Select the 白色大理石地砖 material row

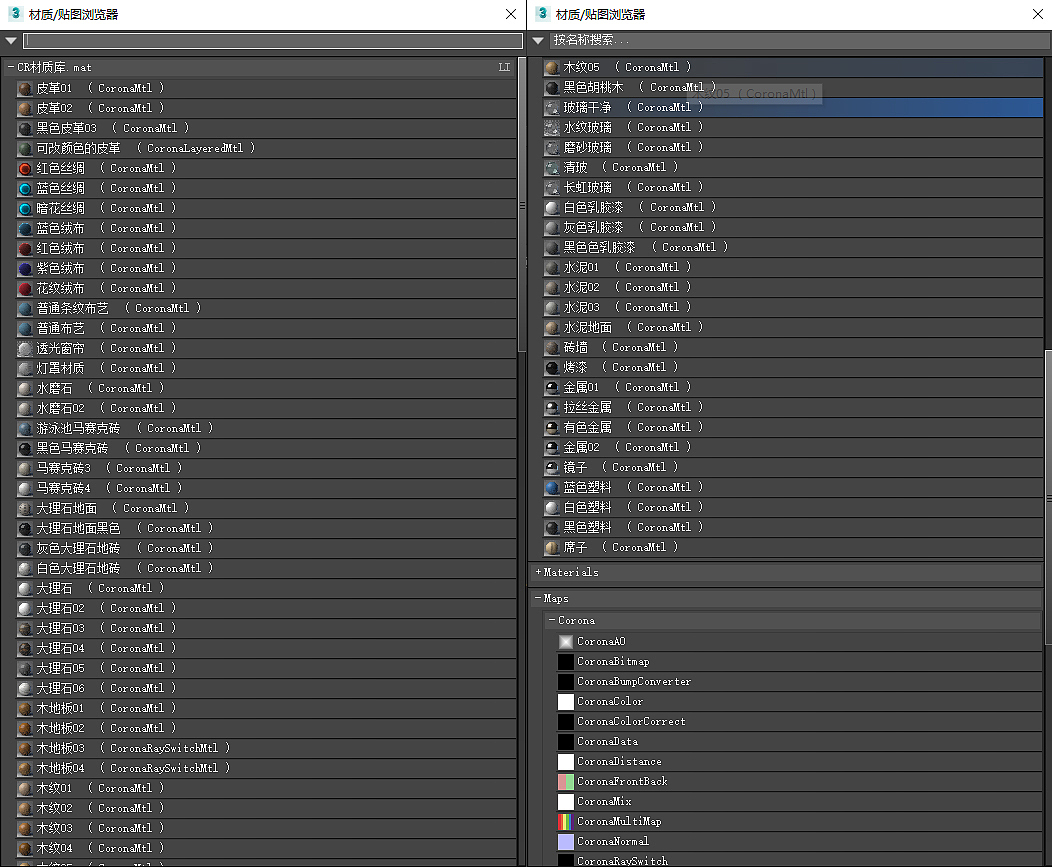(266, 568)
